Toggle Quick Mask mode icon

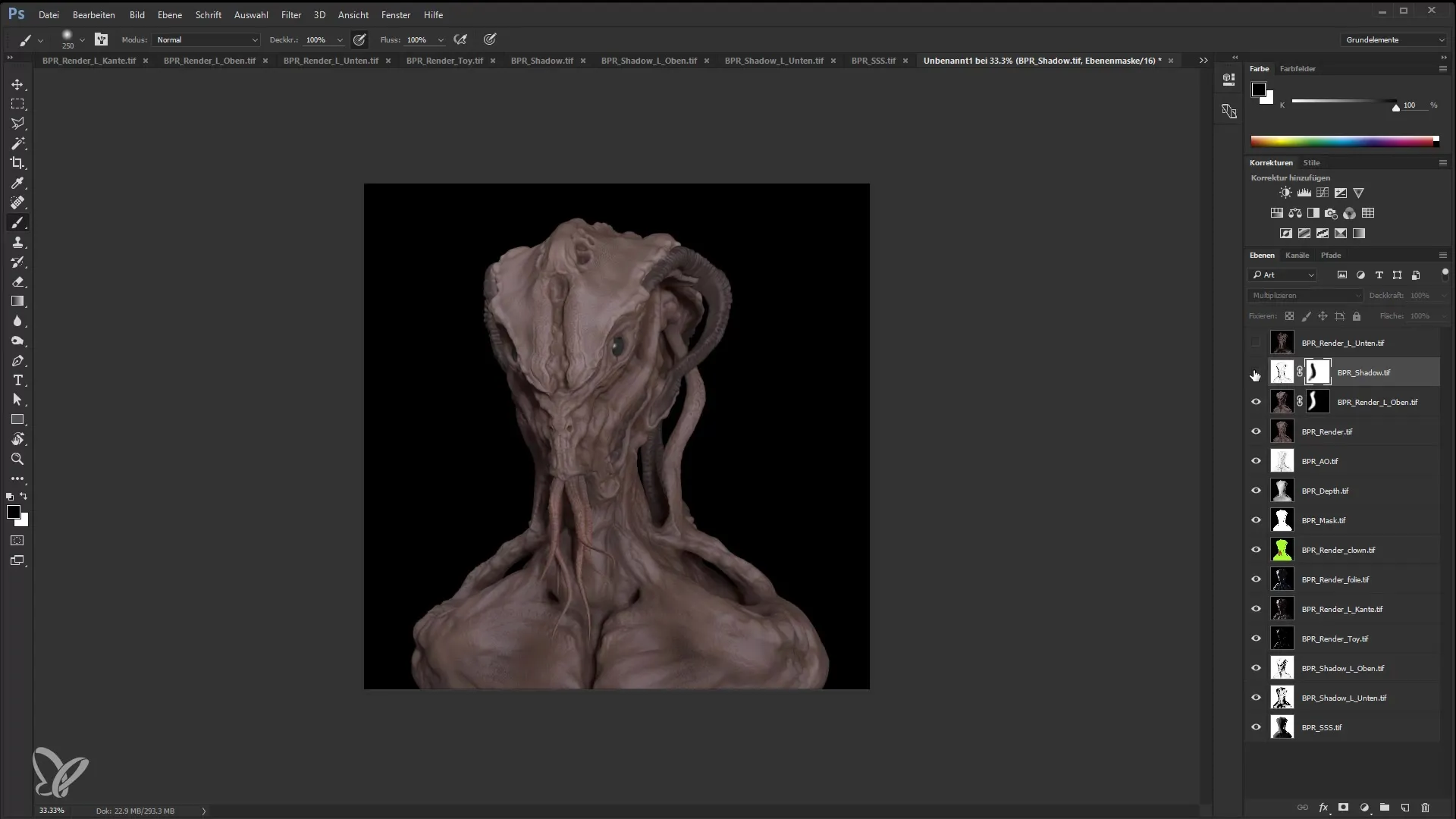tap(17, 541)
